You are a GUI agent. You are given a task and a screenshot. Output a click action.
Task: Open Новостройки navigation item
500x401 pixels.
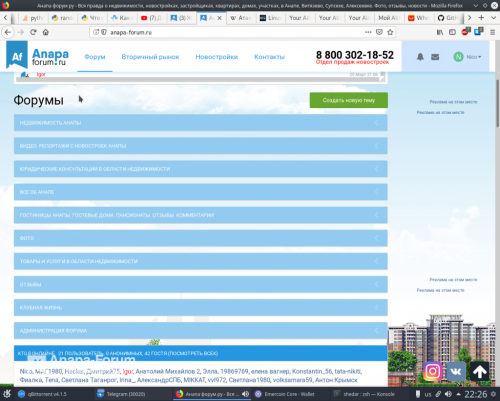click(217, 57)
